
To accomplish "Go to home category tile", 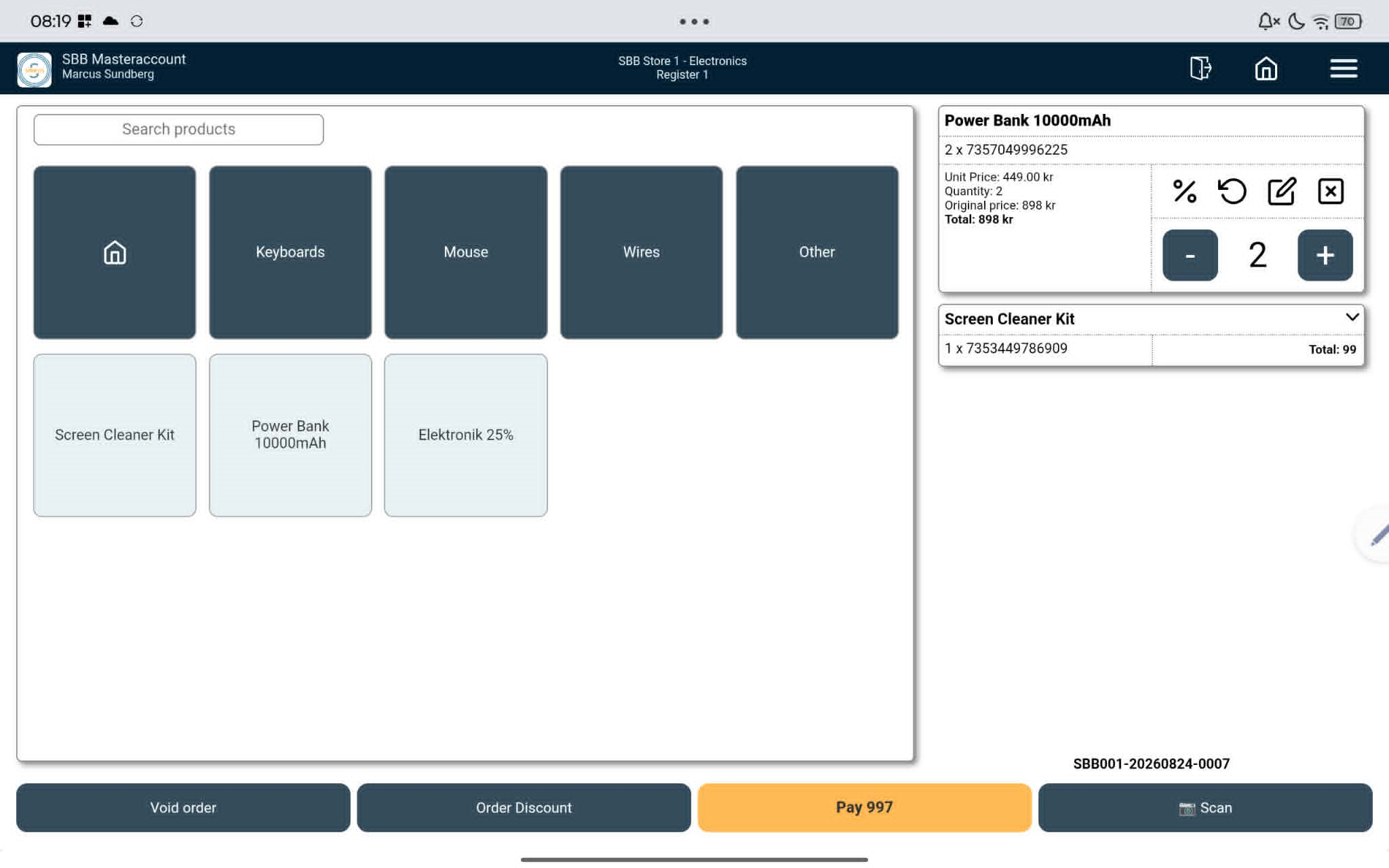I will pyautogui.click(x=115, y=252).
